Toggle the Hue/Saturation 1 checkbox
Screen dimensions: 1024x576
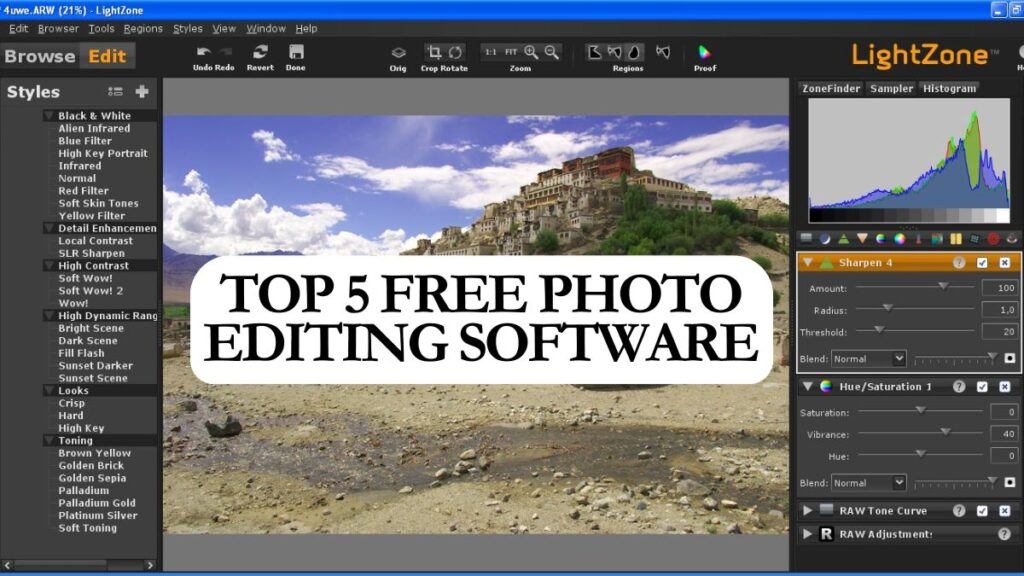tap(982, 387)
